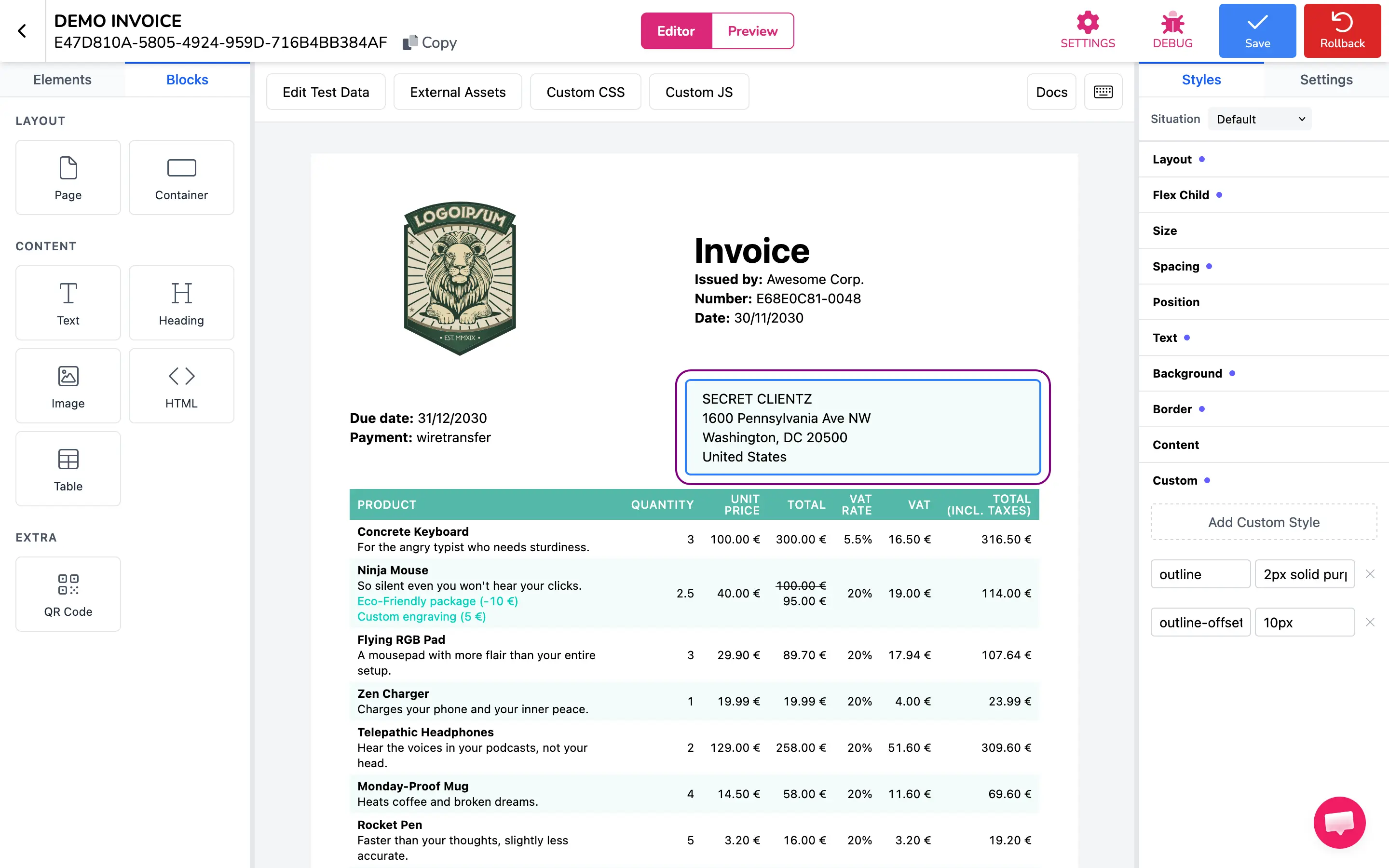Screen dimensions: 1389x868
Task: Add a QR Code block
Action: [x=68, y=594]
